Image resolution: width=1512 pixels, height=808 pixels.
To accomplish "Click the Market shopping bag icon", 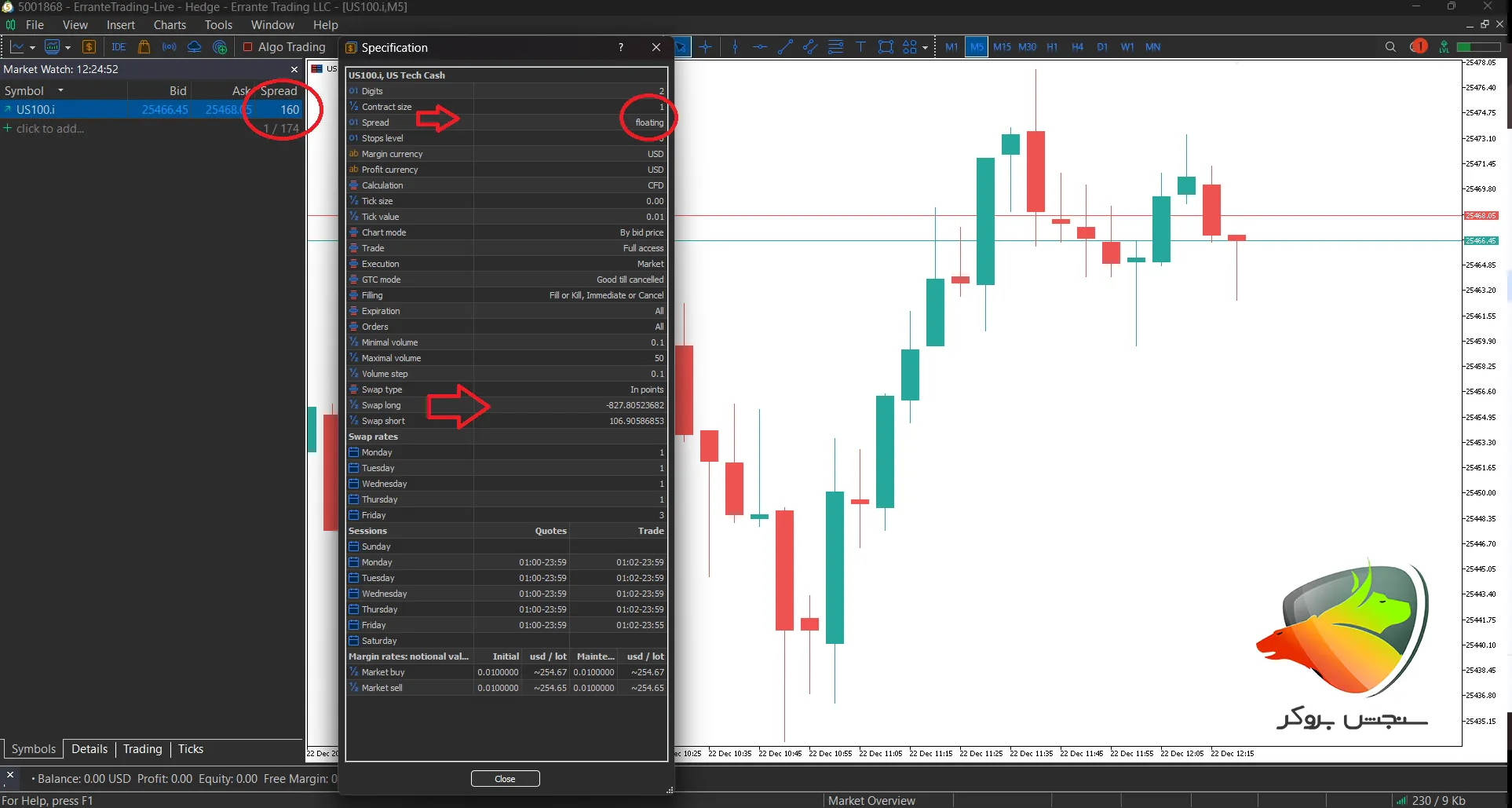I will [144, 47].
